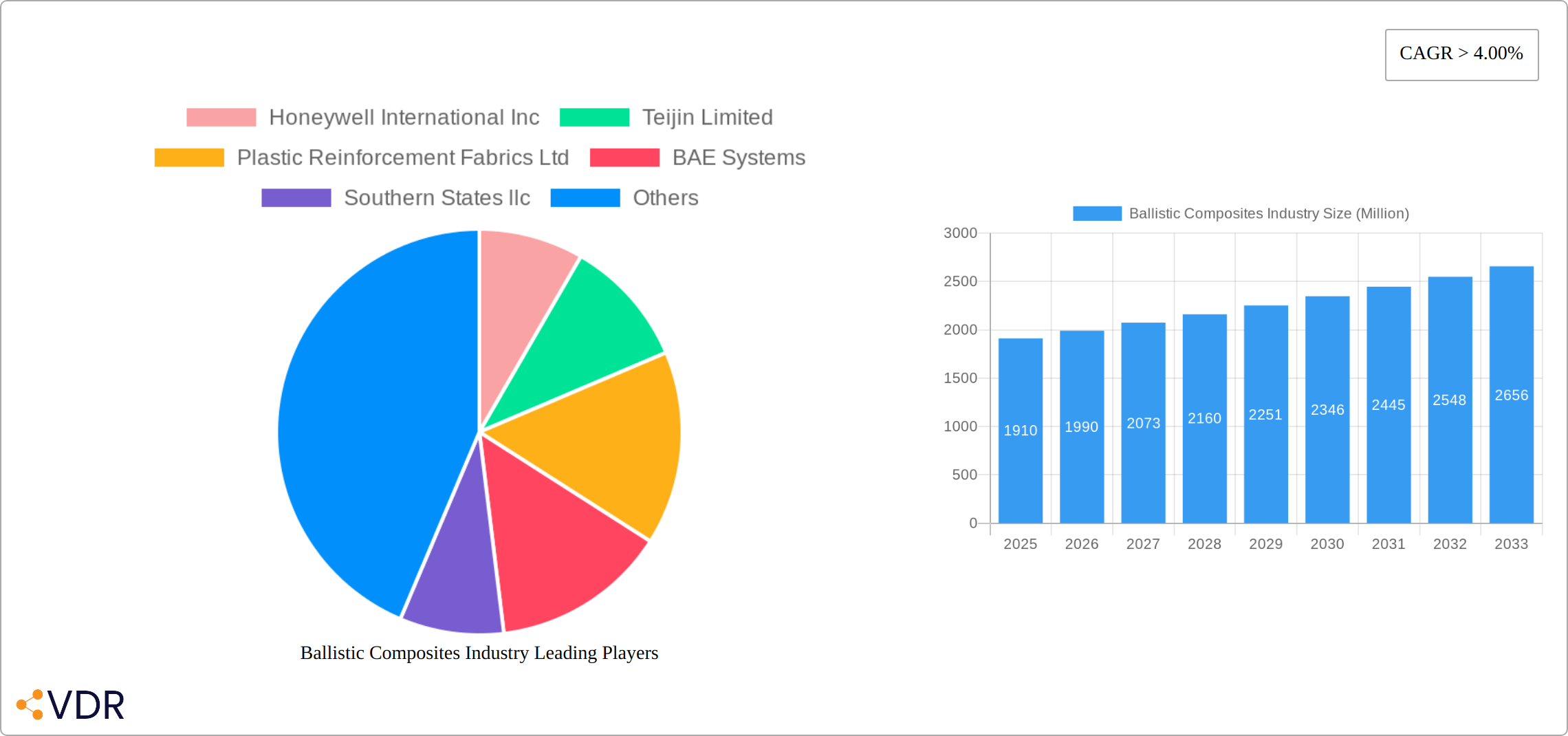Click the 1500 y-axis label

[960, 378]
